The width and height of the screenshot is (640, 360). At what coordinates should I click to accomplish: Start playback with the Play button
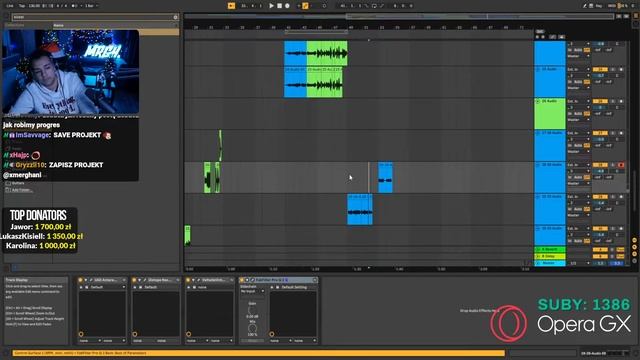[x=271, y=6]
